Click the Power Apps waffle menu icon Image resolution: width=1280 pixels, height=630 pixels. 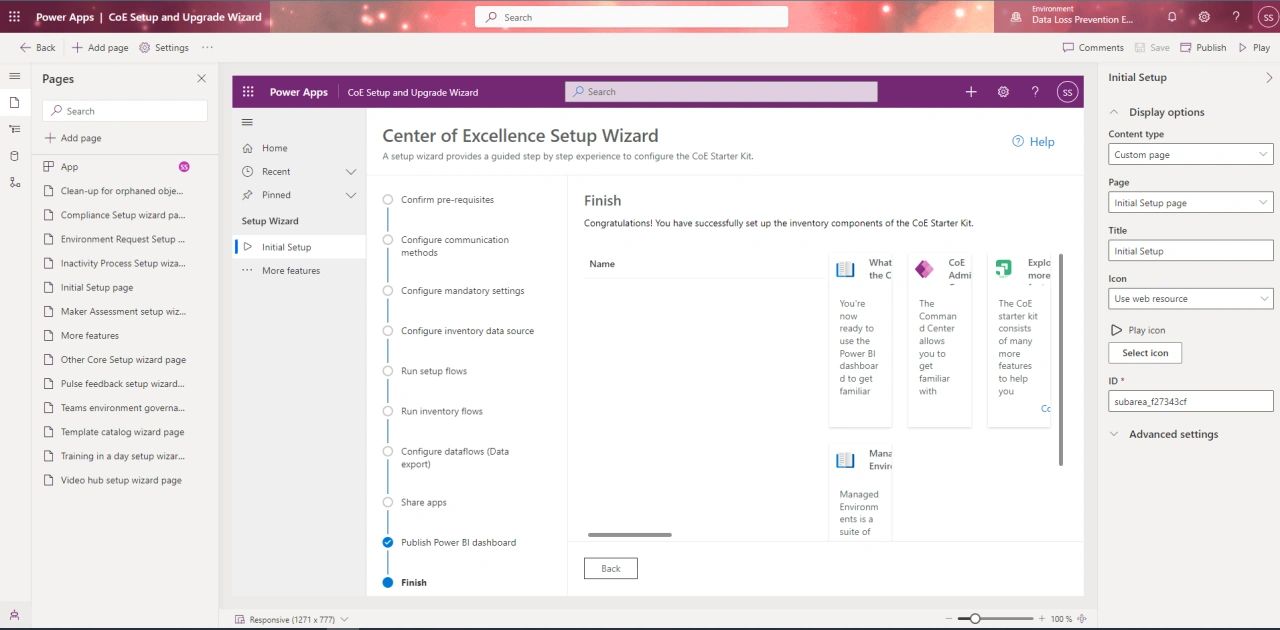point(14,17)
